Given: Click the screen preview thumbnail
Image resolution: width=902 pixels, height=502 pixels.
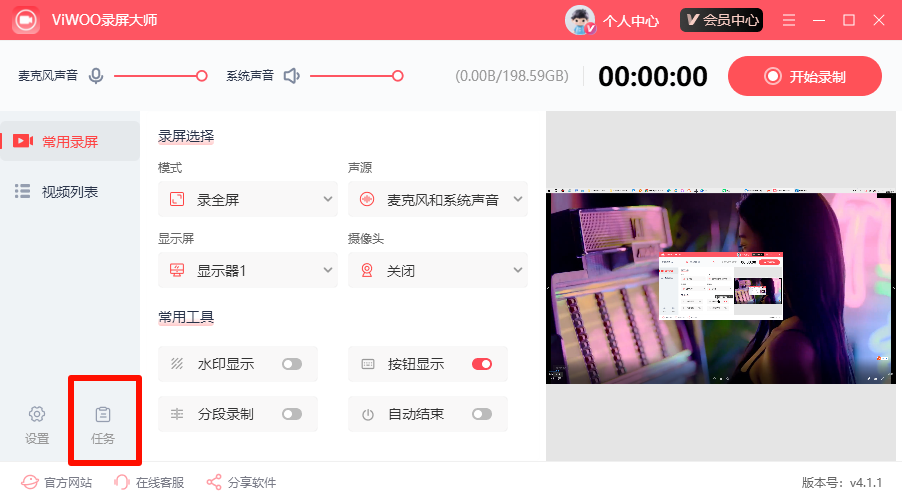Looking at the screenshot, I should [x=721, y=286].
